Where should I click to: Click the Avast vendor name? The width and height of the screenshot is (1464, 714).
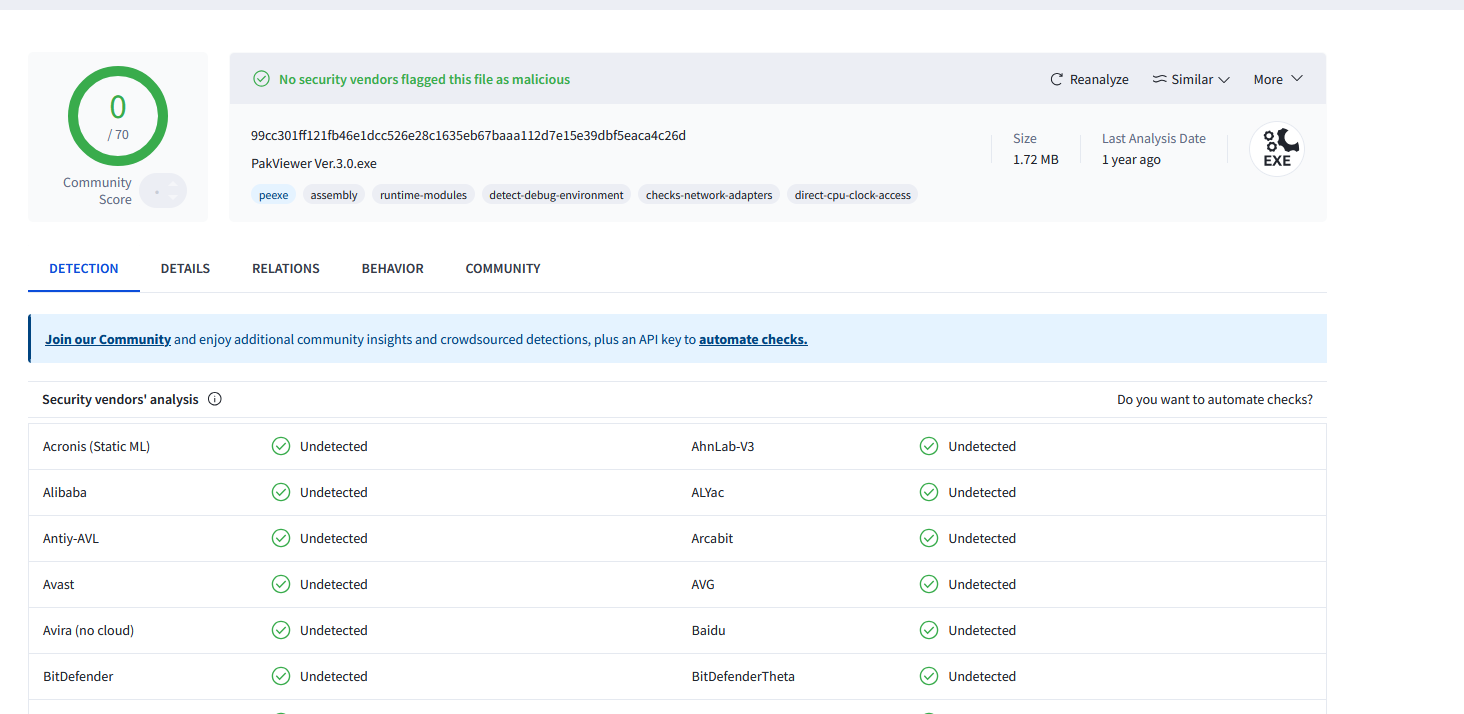59,584
